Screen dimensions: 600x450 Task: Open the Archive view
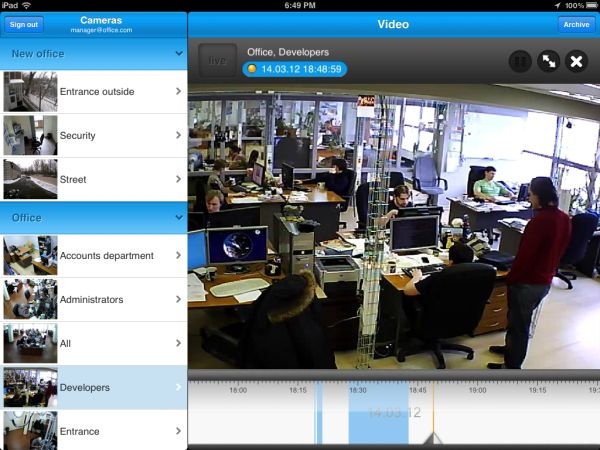(576, 24)
